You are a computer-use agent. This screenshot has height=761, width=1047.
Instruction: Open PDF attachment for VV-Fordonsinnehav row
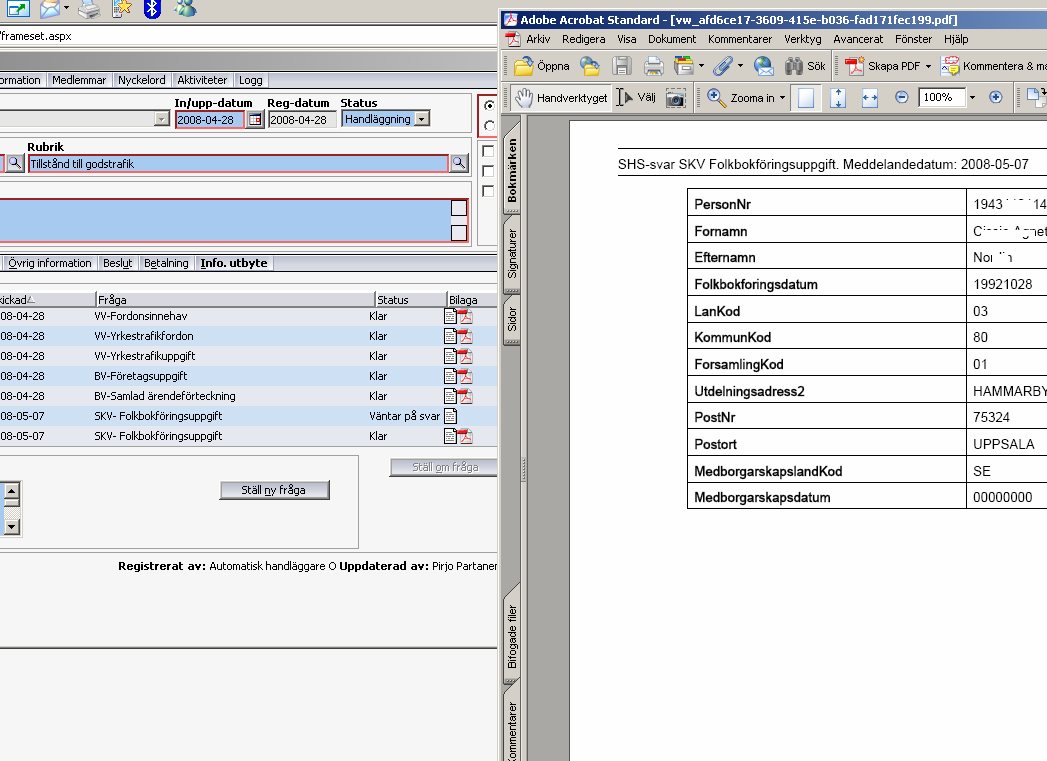point(465,316)
